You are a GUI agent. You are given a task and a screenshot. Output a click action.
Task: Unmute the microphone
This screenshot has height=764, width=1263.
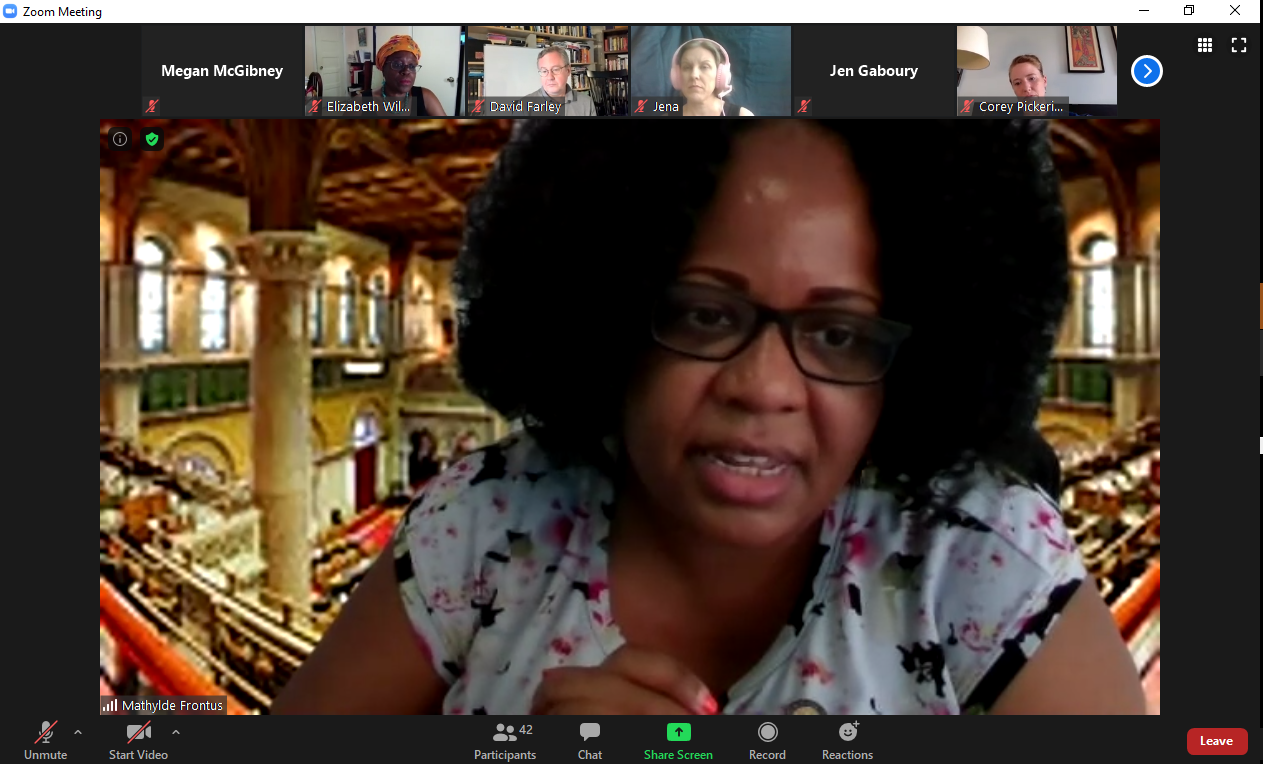[45, 740]
